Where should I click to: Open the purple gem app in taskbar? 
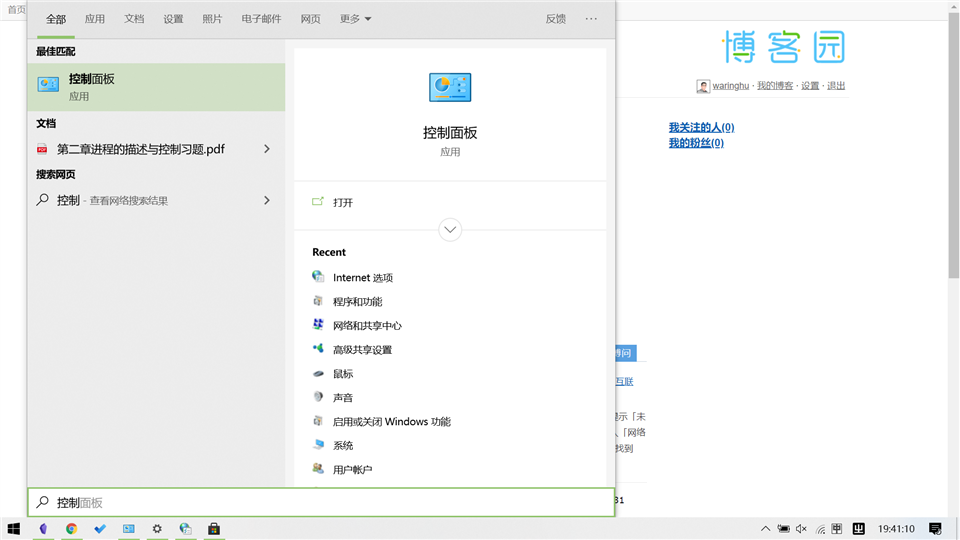pos(43,528)
